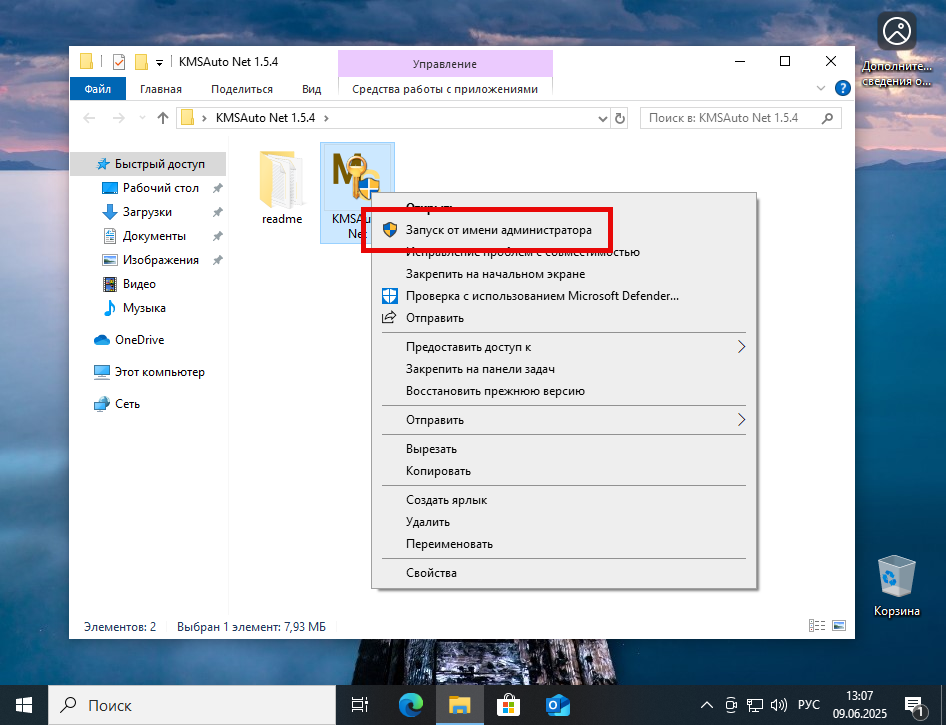Expand the Отправить submenu arrow
This screenshot has width=946, height=725.
[x=741, y=420]
